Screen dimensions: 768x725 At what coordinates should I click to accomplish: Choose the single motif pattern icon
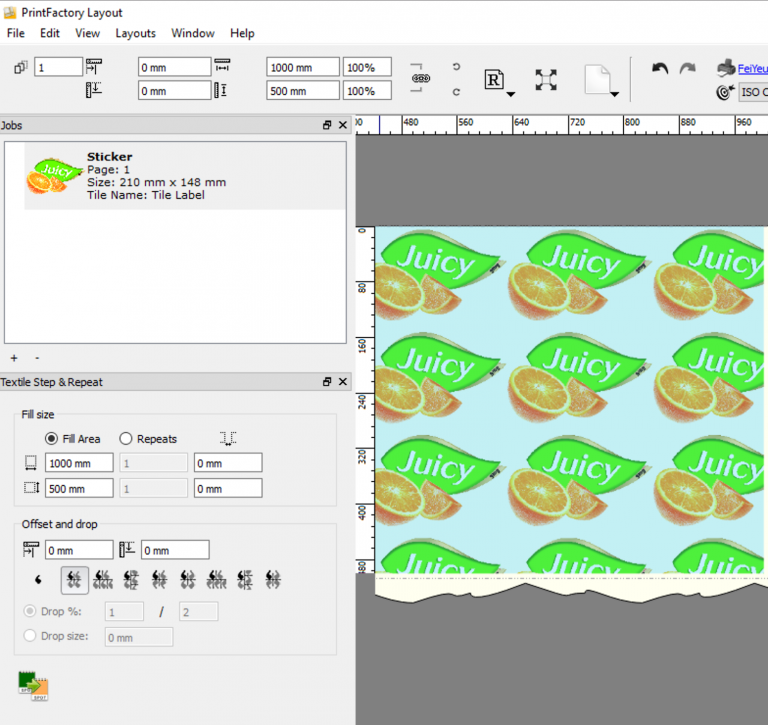pyautogui.click(x=39, y=580)
